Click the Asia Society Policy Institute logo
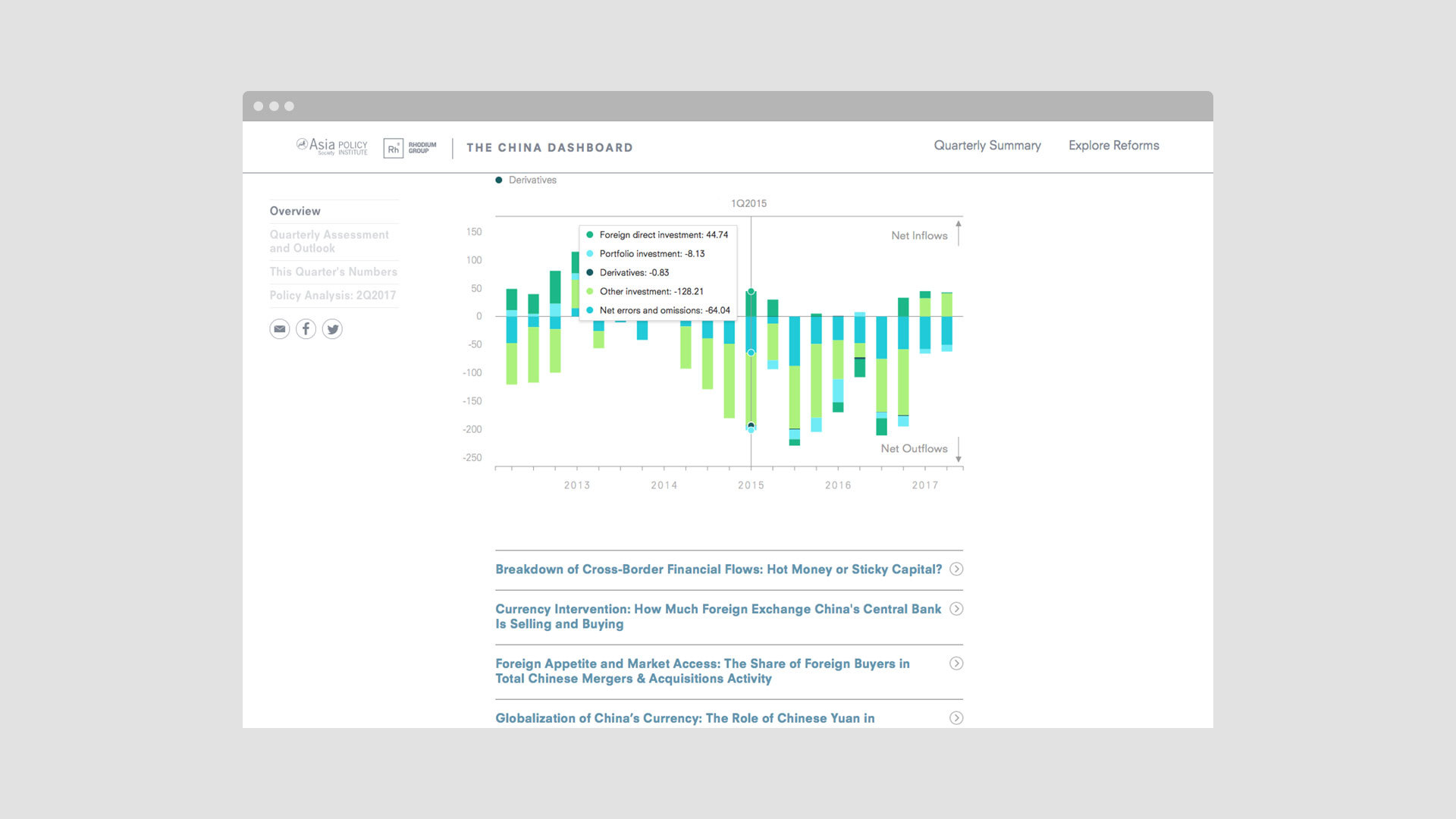This screenshot has width=1456, height=819. pos(332,146)
